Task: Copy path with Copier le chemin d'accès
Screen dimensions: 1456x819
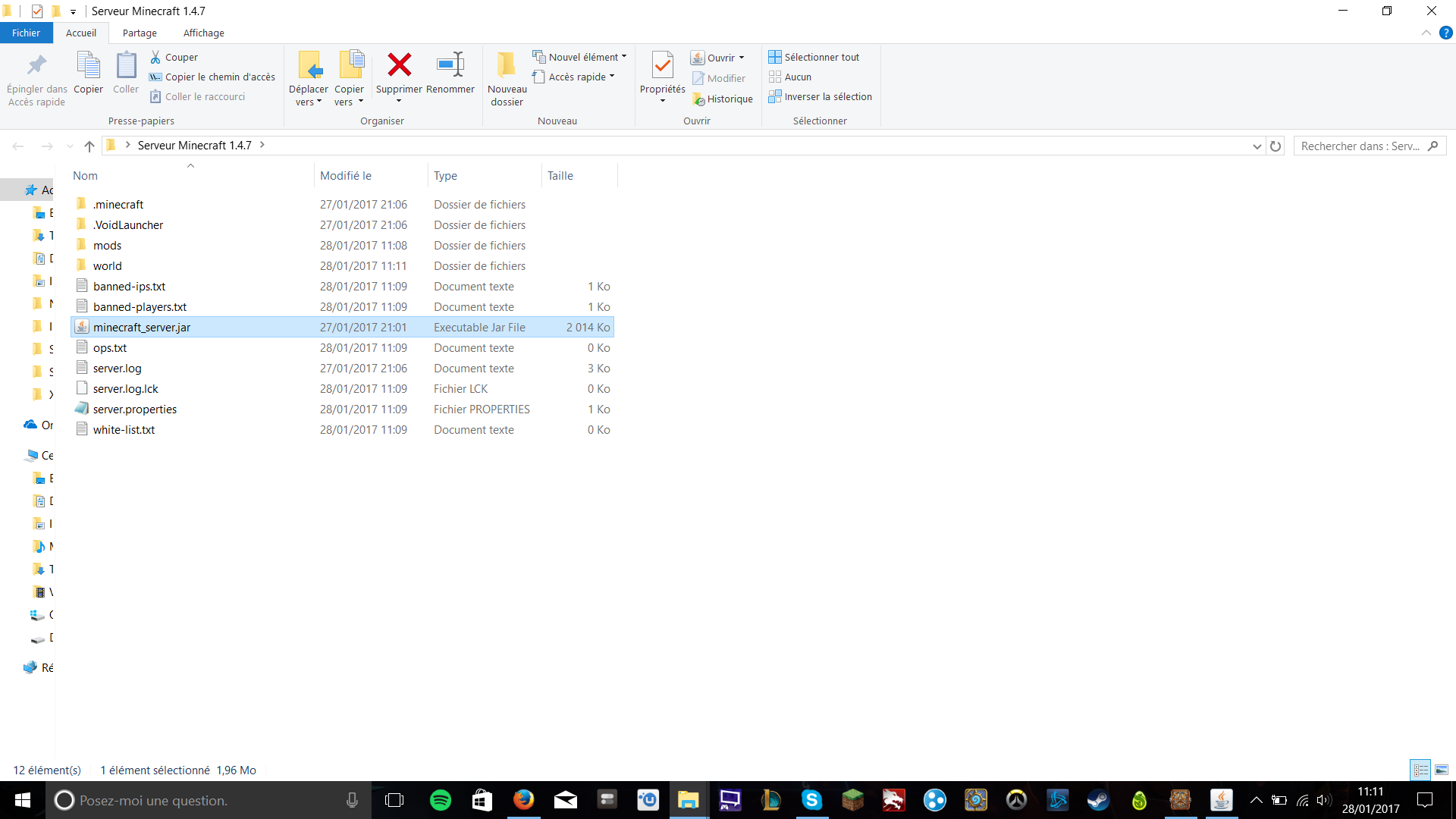Action: [212, 77]
